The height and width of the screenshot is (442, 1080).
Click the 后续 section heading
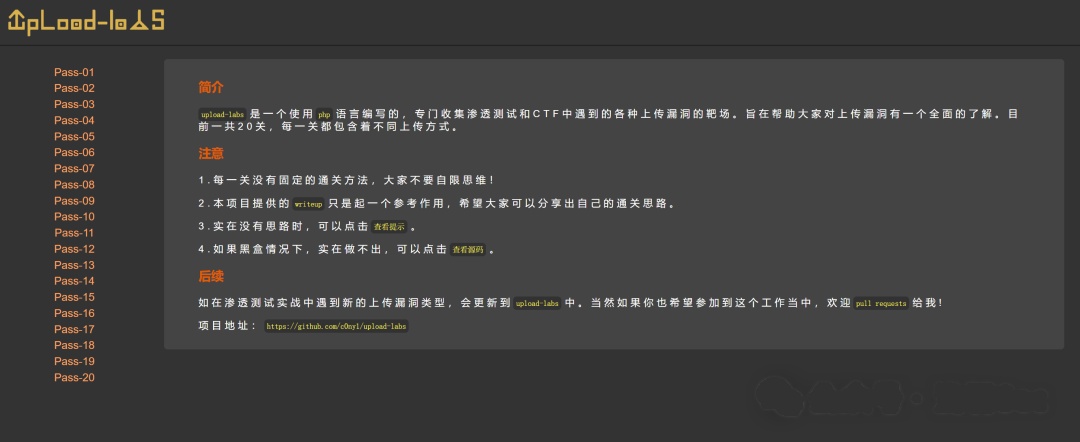tap(211, 276)
